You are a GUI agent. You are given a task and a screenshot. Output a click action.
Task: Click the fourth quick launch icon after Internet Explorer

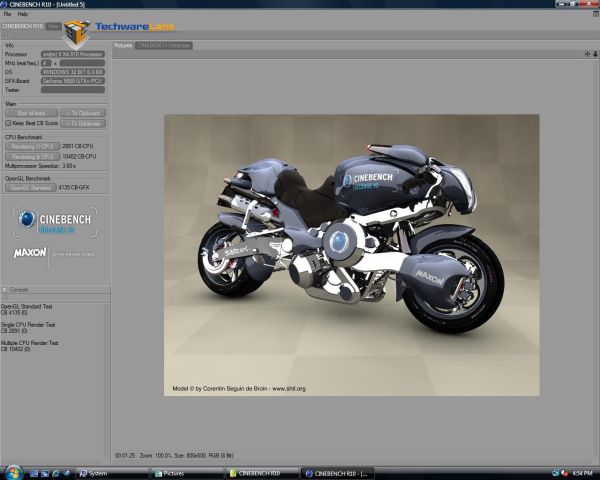67,473
